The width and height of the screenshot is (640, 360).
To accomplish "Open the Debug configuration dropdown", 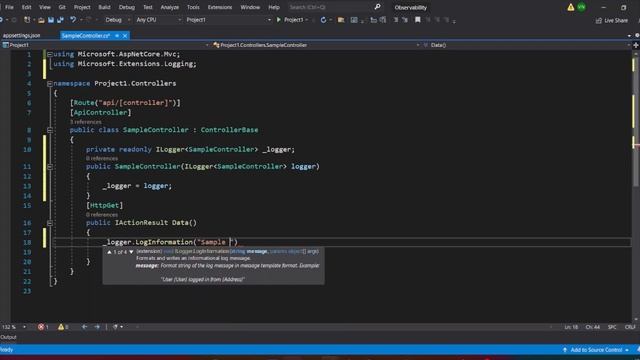I will pos(117,20).
